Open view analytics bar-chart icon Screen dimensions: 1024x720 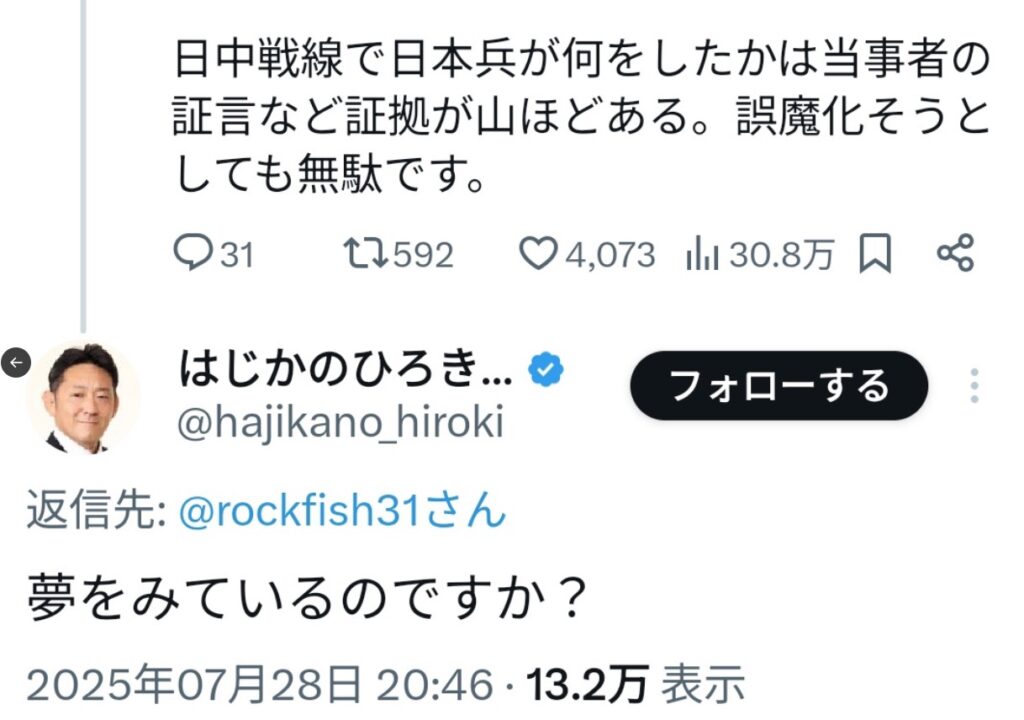tap(702, 254)
